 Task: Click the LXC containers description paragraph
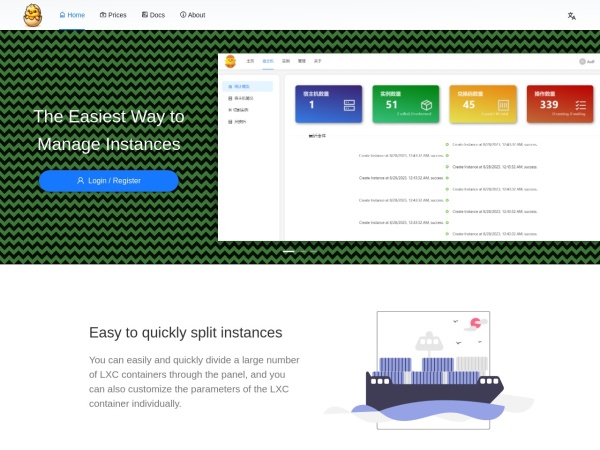coord(193,381)
